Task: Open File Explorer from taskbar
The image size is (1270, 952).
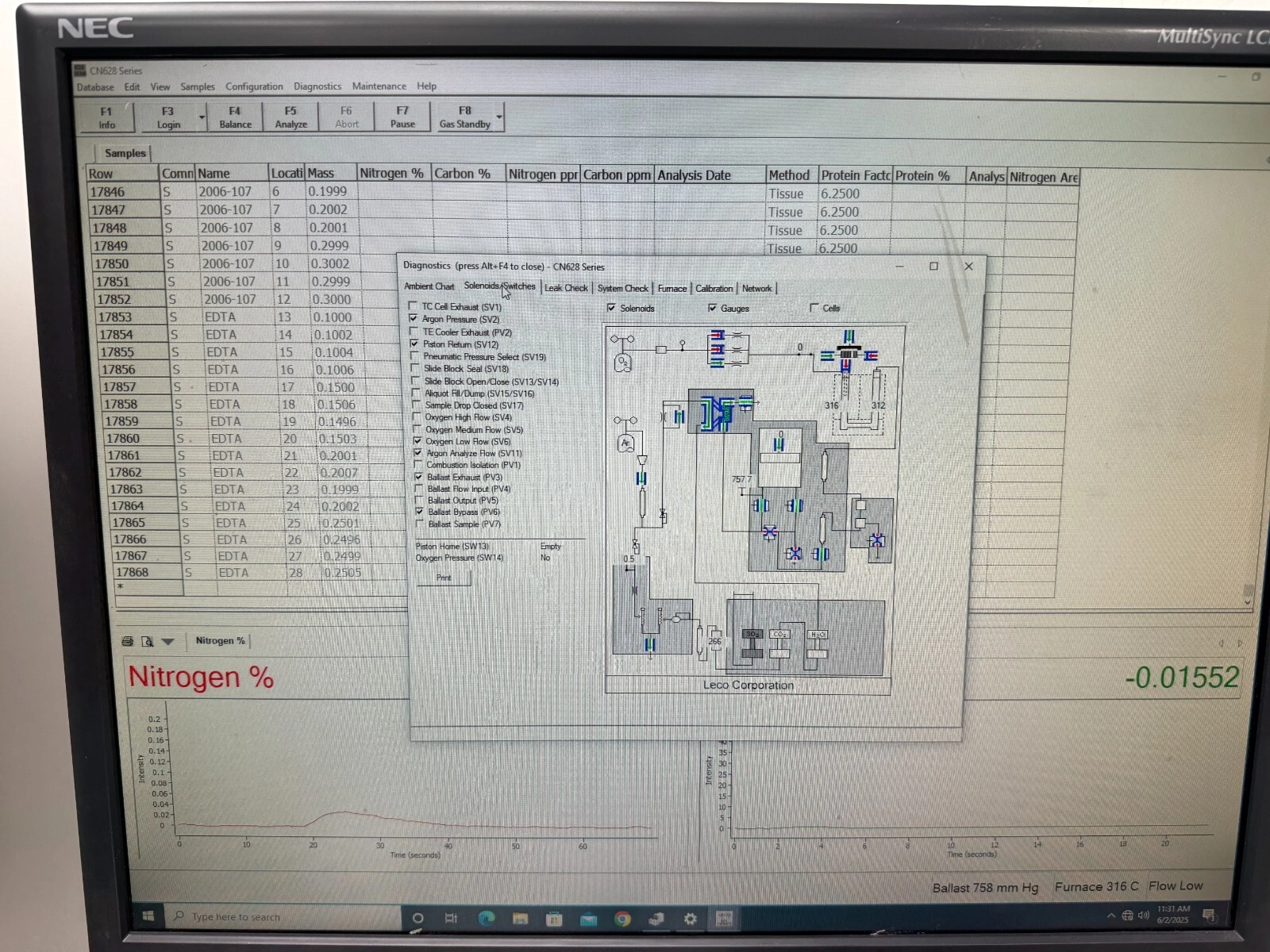Action: click(x=520, y=918)
